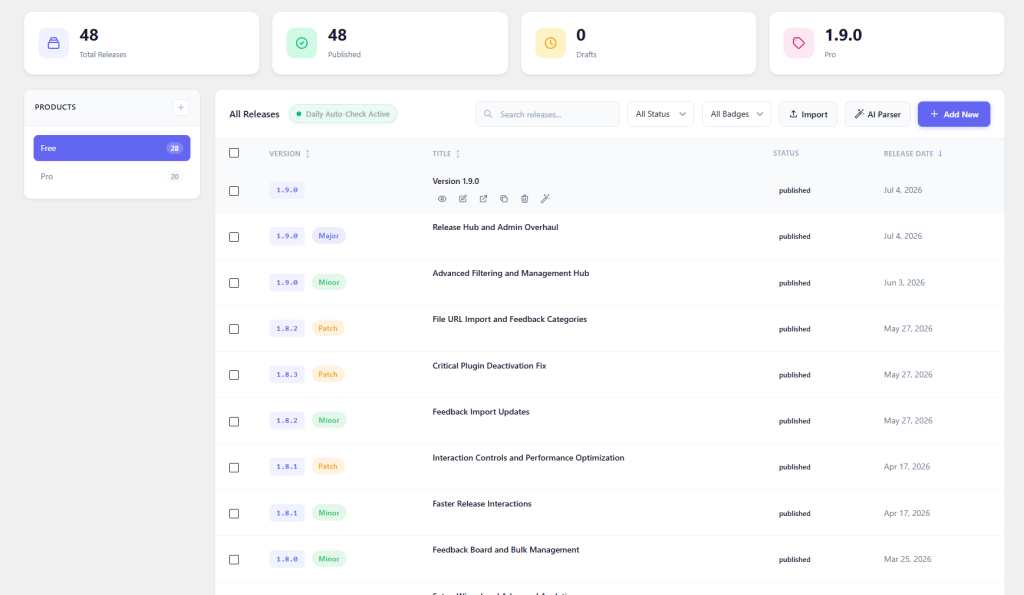
Task: Open the AI Parser
Action: 878,114
